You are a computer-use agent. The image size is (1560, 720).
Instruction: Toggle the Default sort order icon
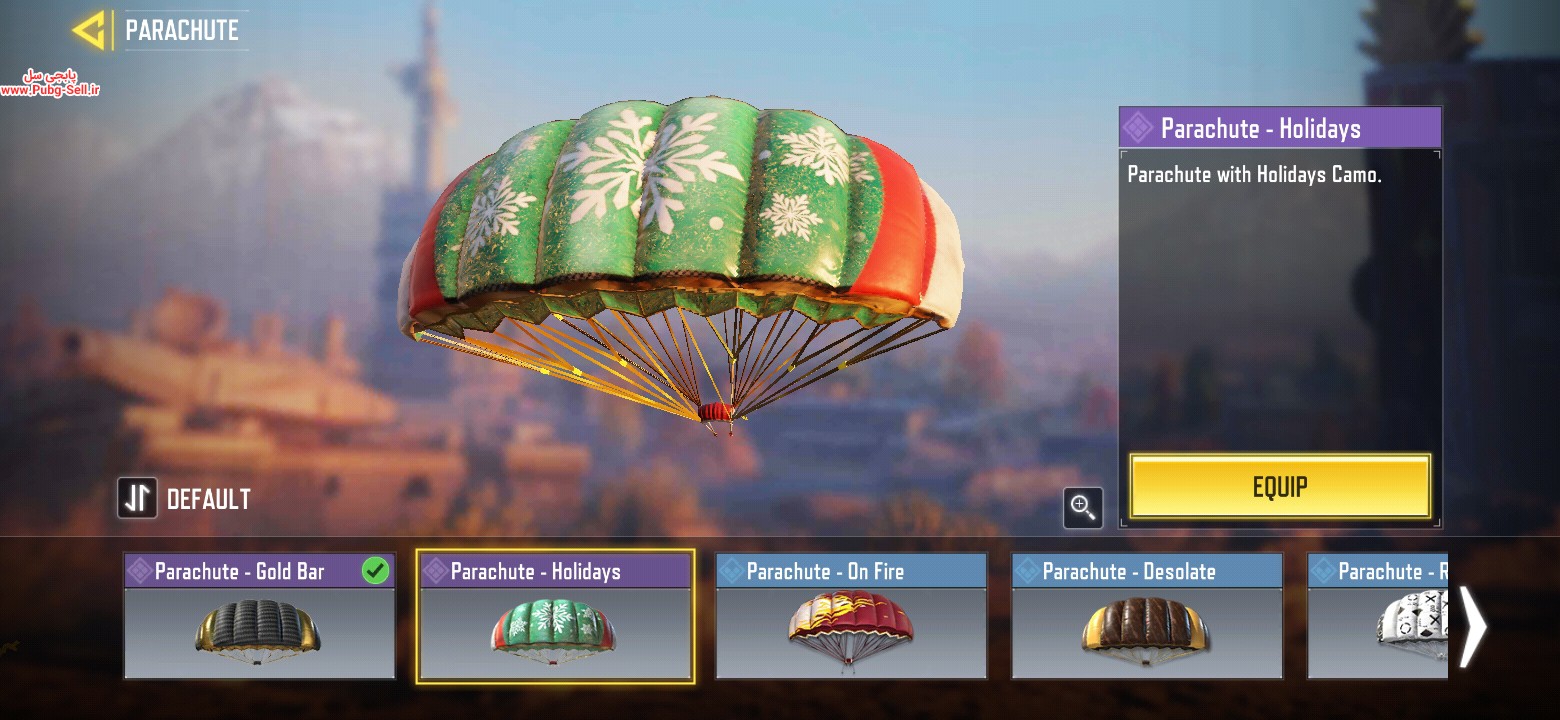point(138,498)
